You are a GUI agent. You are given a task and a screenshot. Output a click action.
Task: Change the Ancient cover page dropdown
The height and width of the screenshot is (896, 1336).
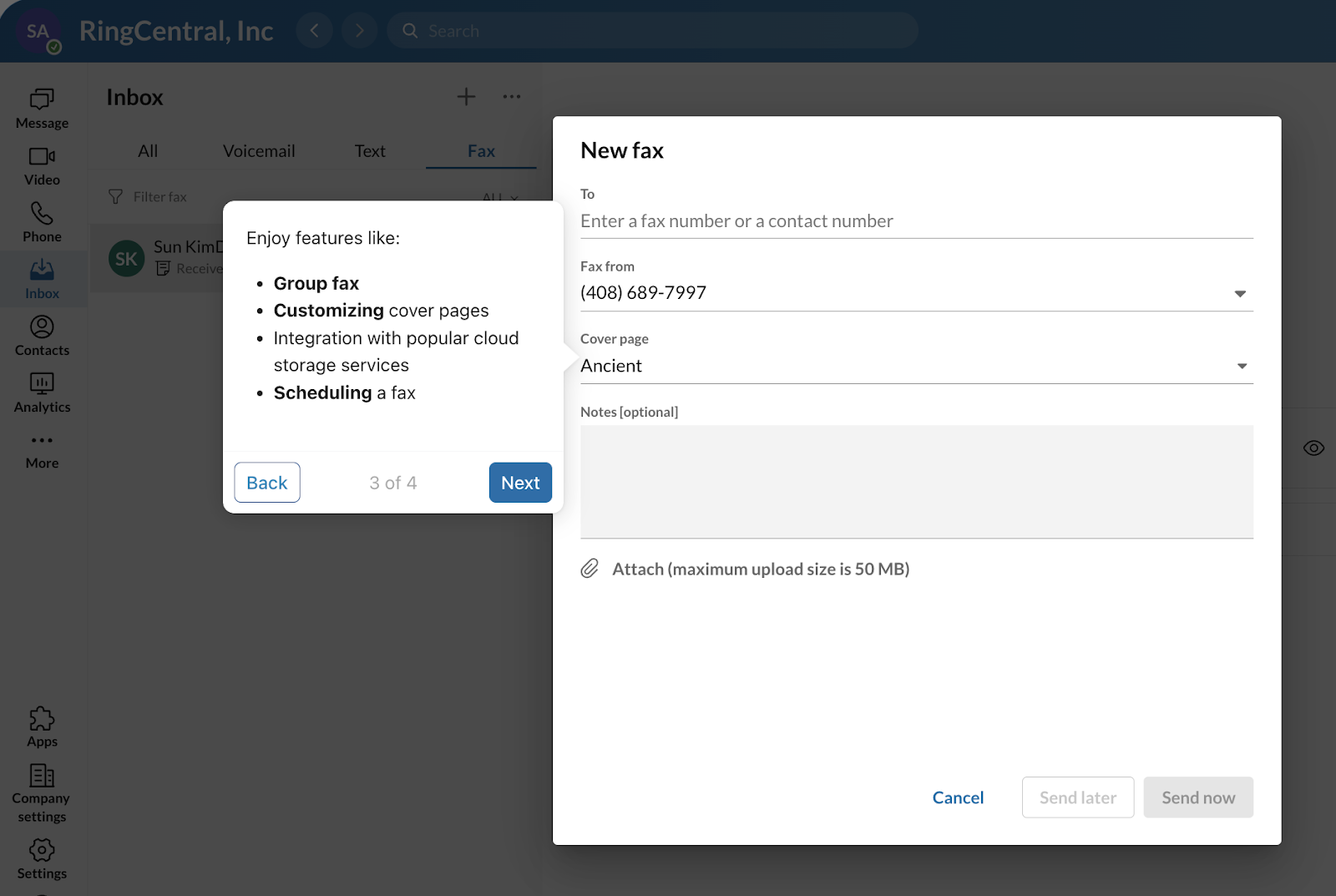(1241, 365)
